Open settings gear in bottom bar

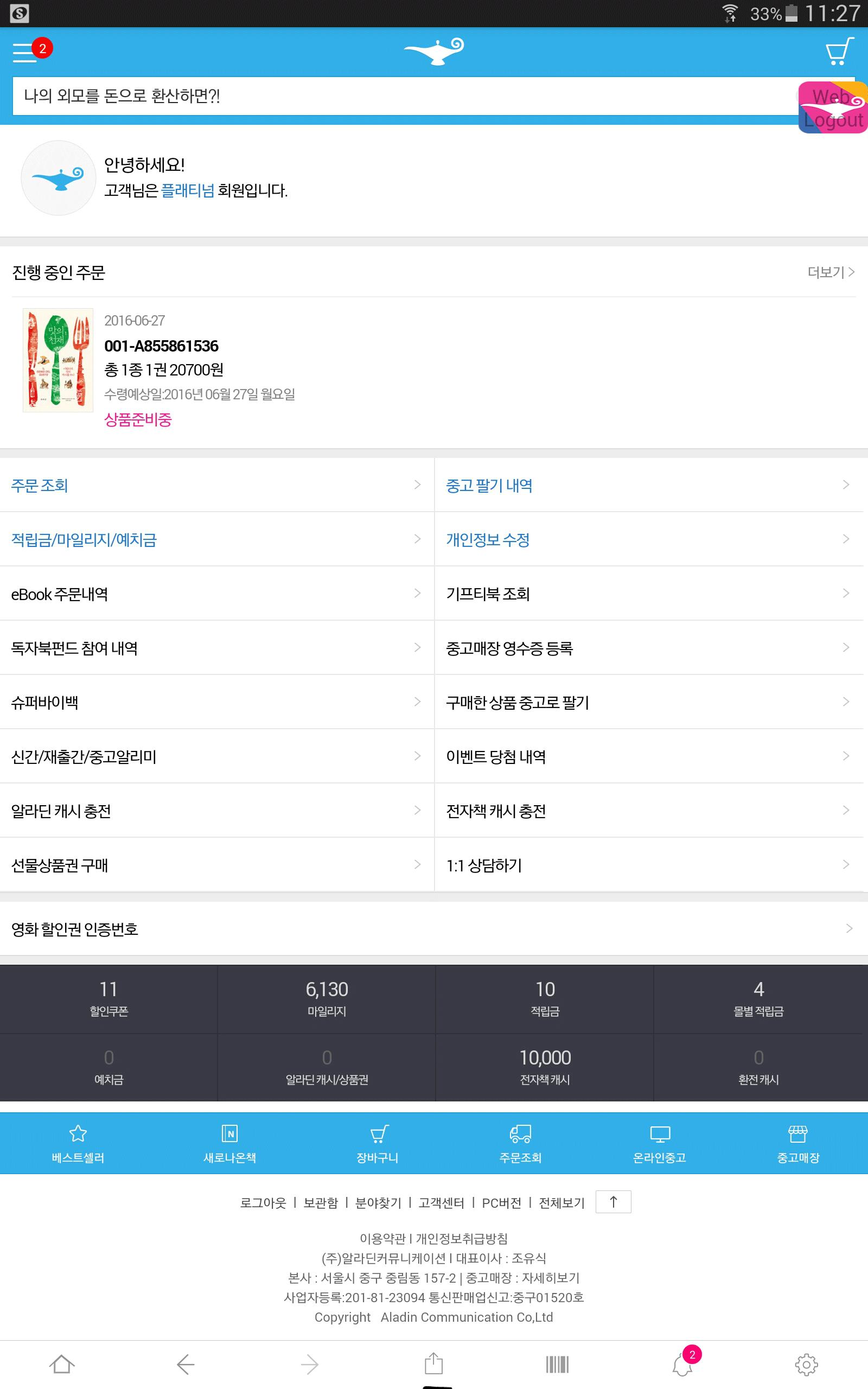(x=806, y=1365)
